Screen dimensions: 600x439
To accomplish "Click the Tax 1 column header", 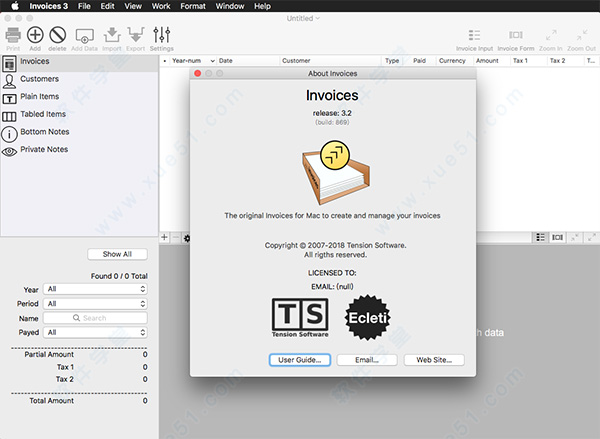I will 528,60.
